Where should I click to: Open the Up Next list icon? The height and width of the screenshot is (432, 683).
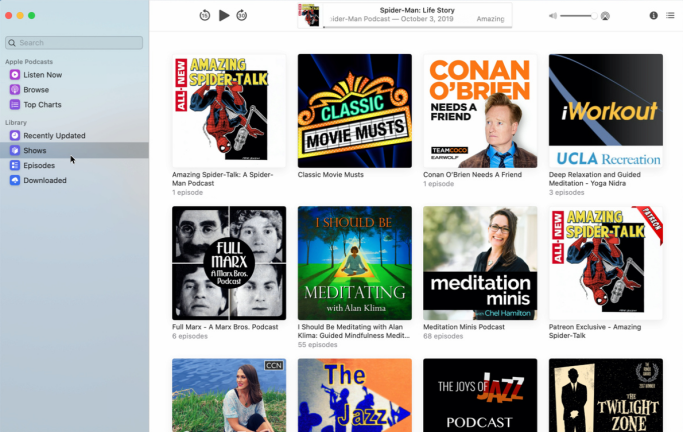point(670,15)
